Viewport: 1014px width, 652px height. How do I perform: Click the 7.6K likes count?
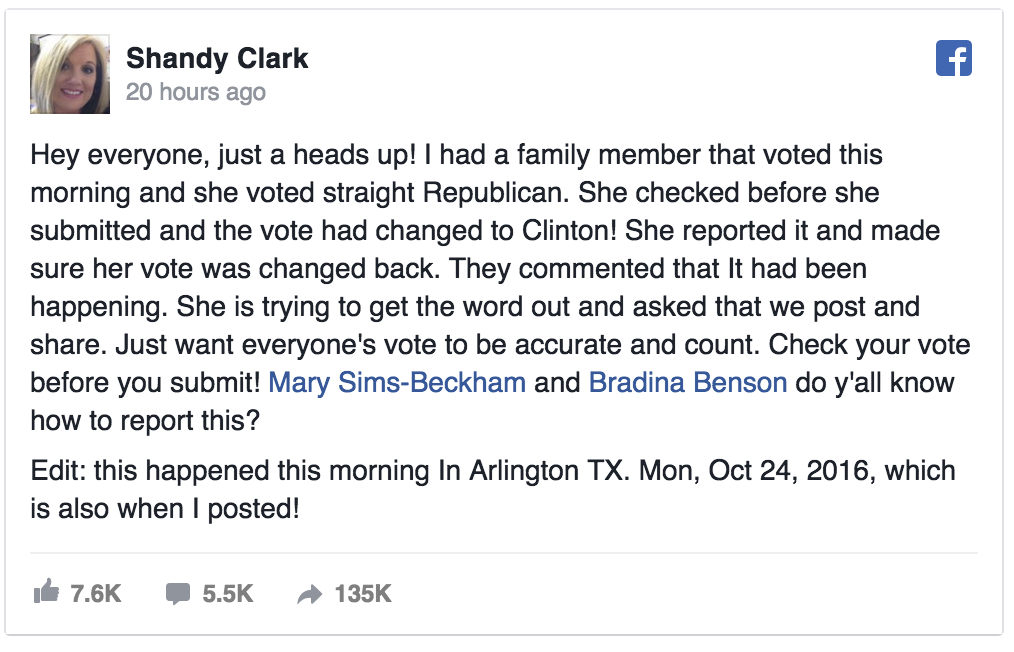coord(96,594)
